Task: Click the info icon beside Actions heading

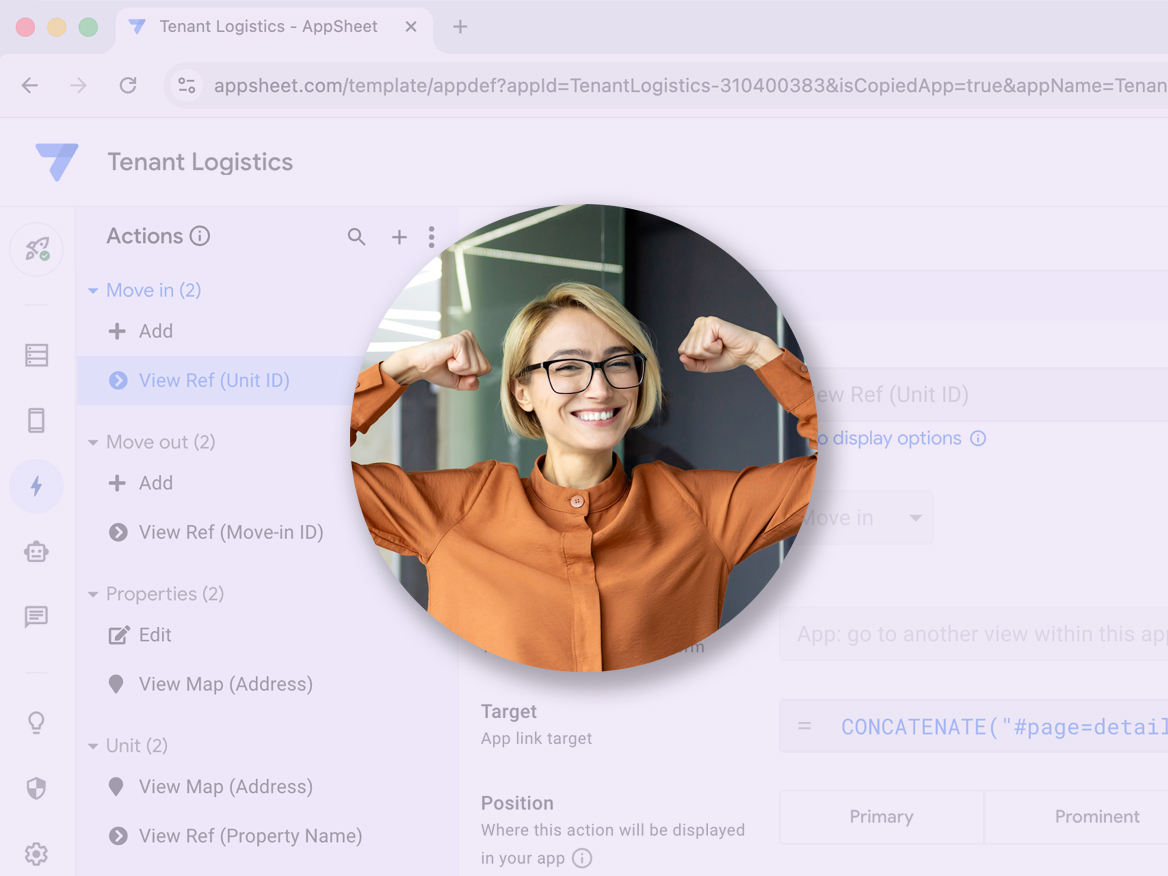Action: point(200,236)
